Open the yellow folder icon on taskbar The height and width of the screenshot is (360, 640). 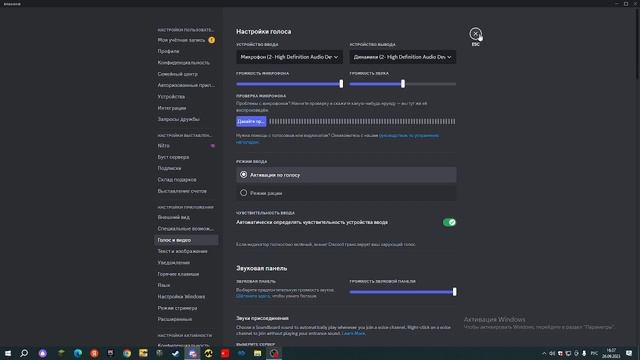click(x=258, y=353)
